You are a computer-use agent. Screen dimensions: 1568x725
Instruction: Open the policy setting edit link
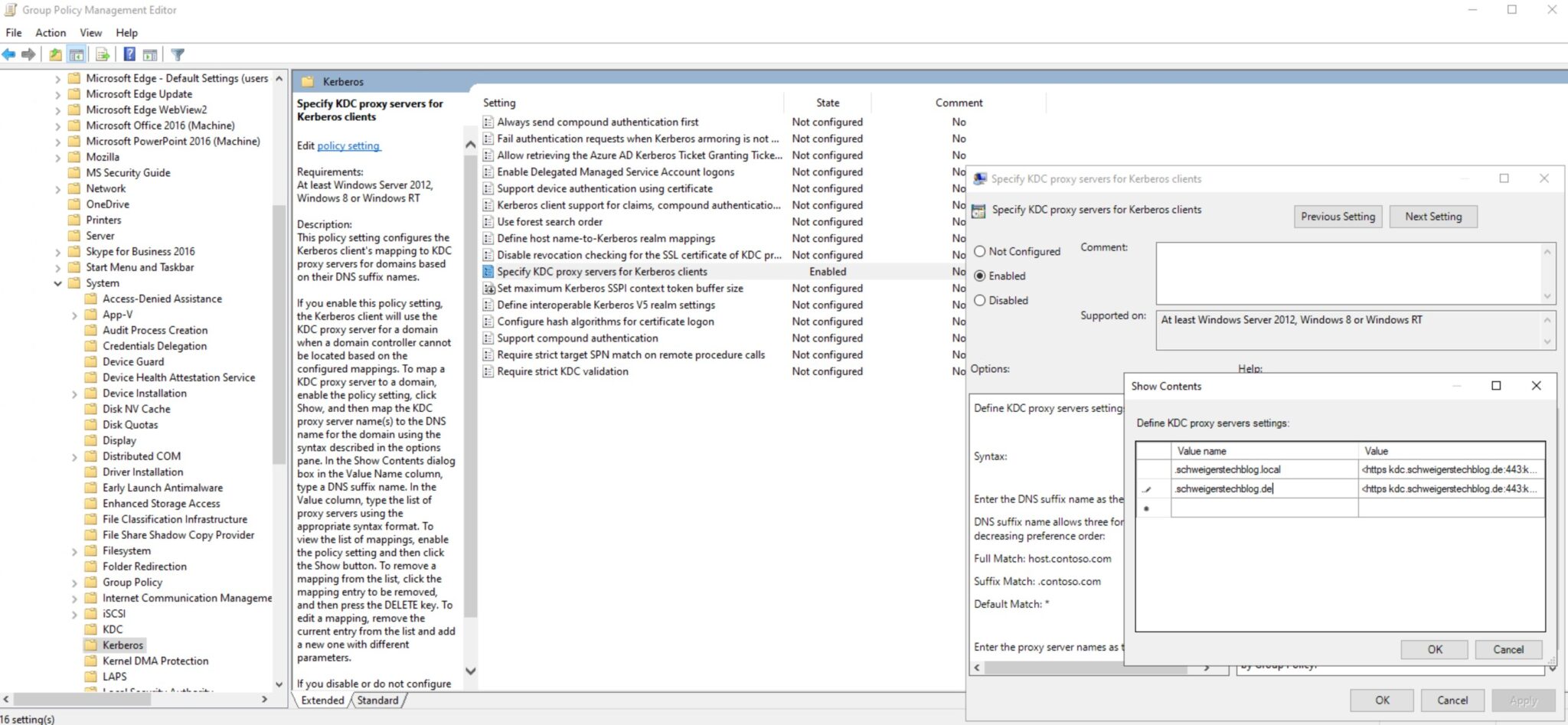(x=348, y=145)
